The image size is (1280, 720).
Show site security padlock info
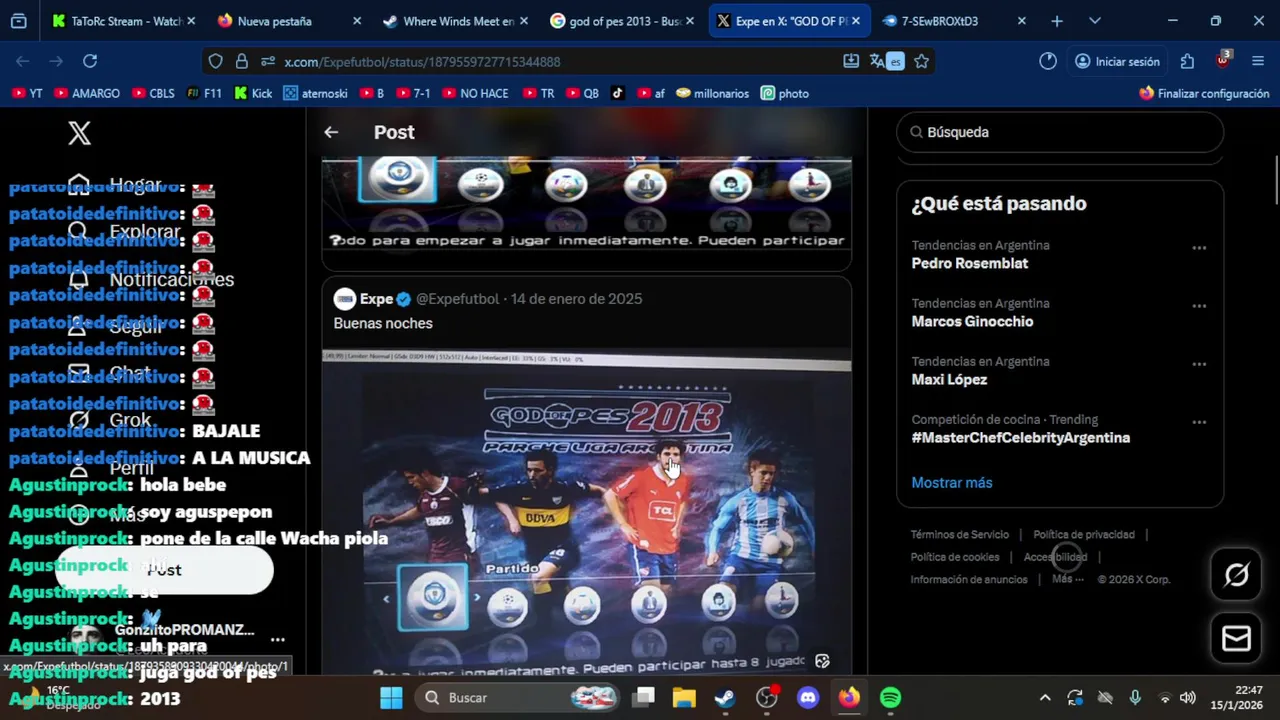tap(241, 61)
